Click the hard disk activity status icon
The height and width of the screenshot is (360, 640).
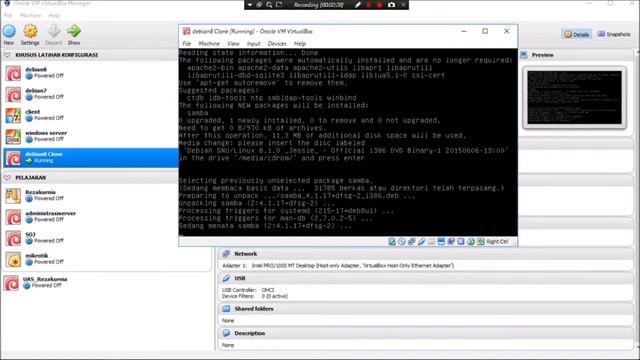pyautogui.click(x=392, y=242)
